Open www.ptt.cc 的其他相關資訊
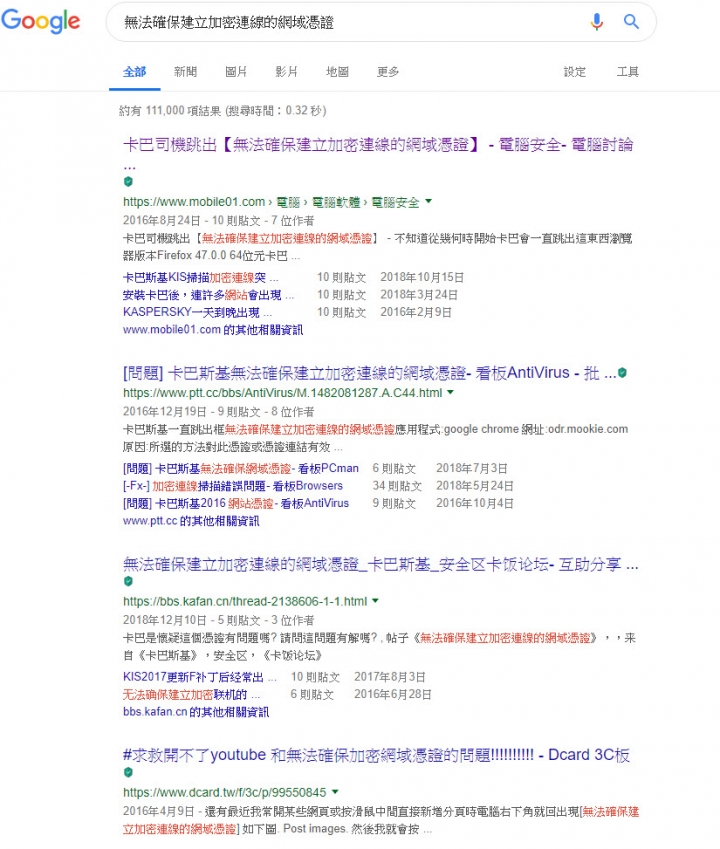720x849 pixels. pyautogui.click(x=191, y=521)
